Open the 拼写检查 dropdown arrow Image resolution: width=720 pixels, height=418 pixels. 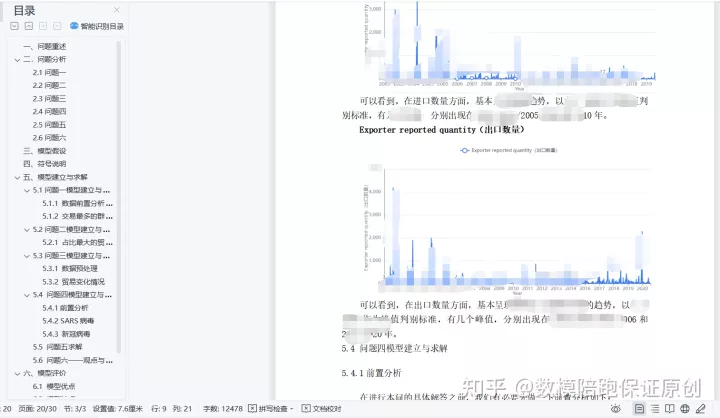tap(292, 409)
